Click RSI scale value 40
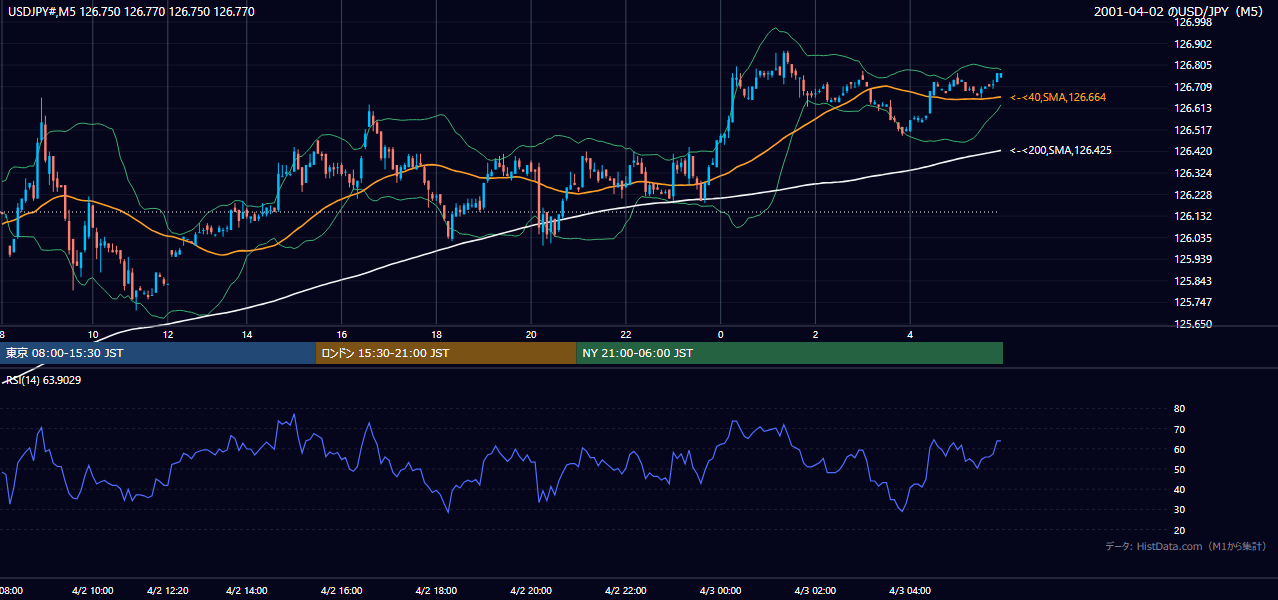 [x=1179, y=489]
